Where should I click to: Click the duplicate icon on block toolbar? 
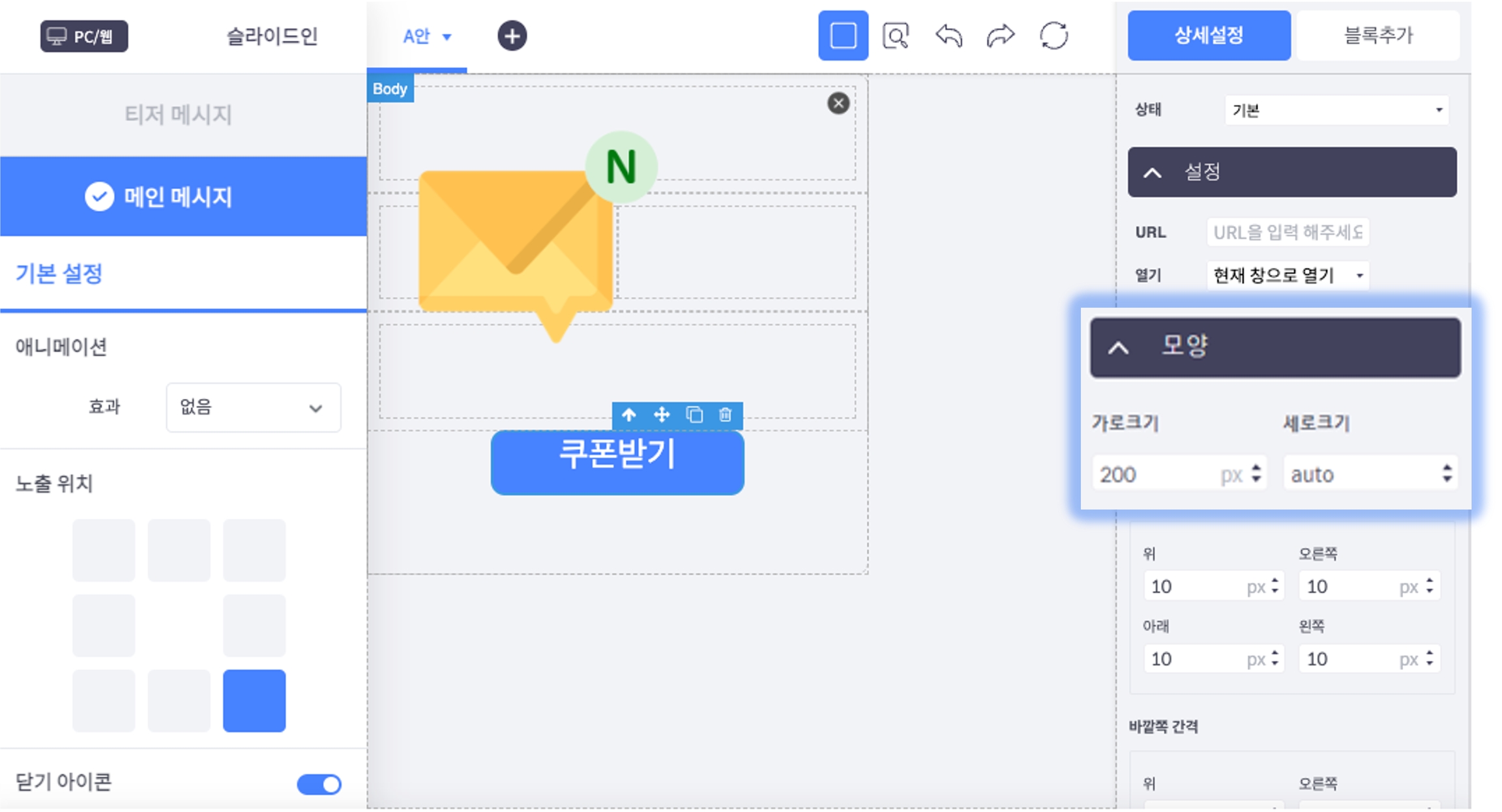[x=694, y=415]
